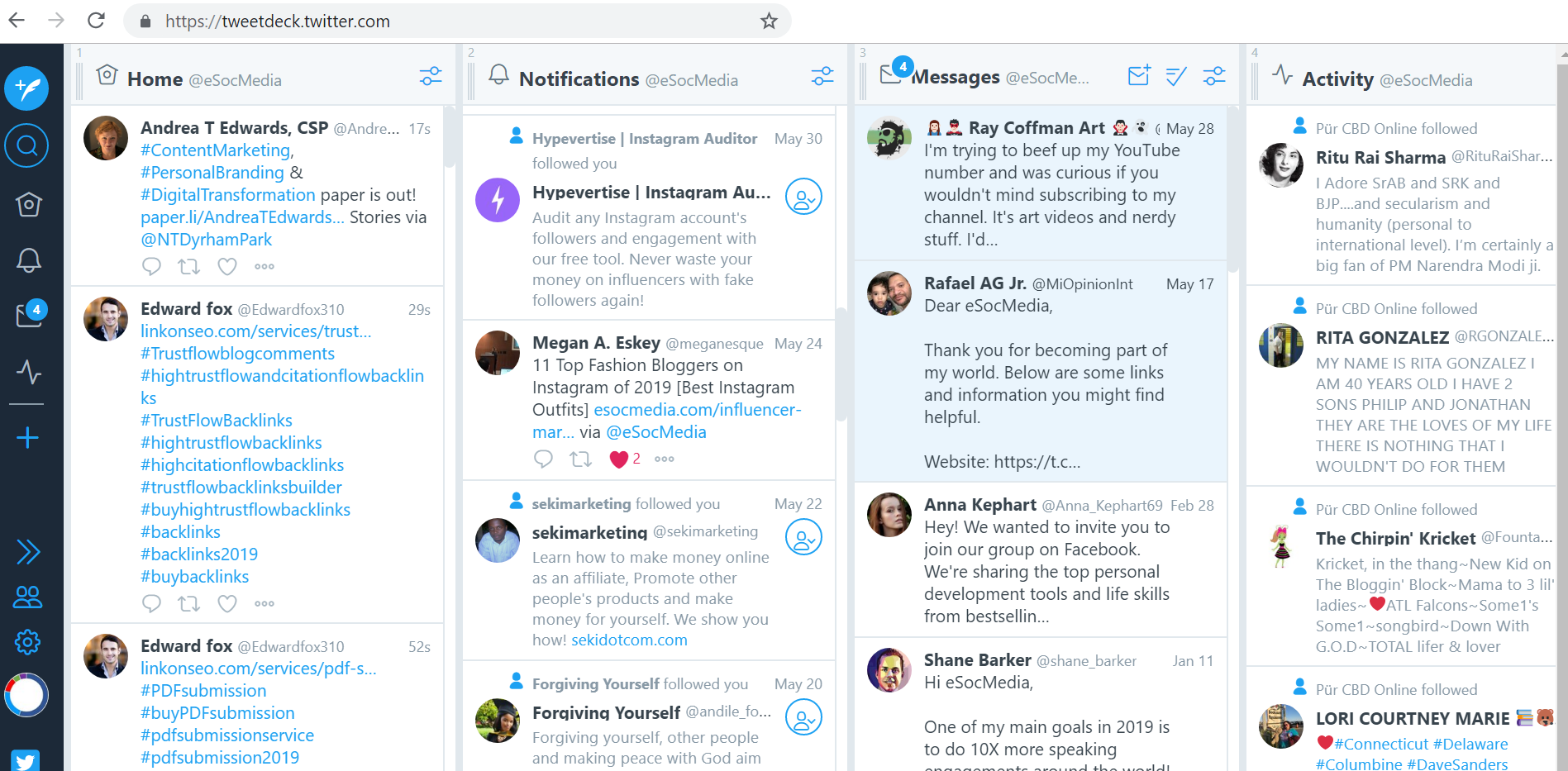Retweet Megan A. Eskey's Instagram bloggers tweet
The width and height of the screenshot is (1568, 771).
(581, 459)
